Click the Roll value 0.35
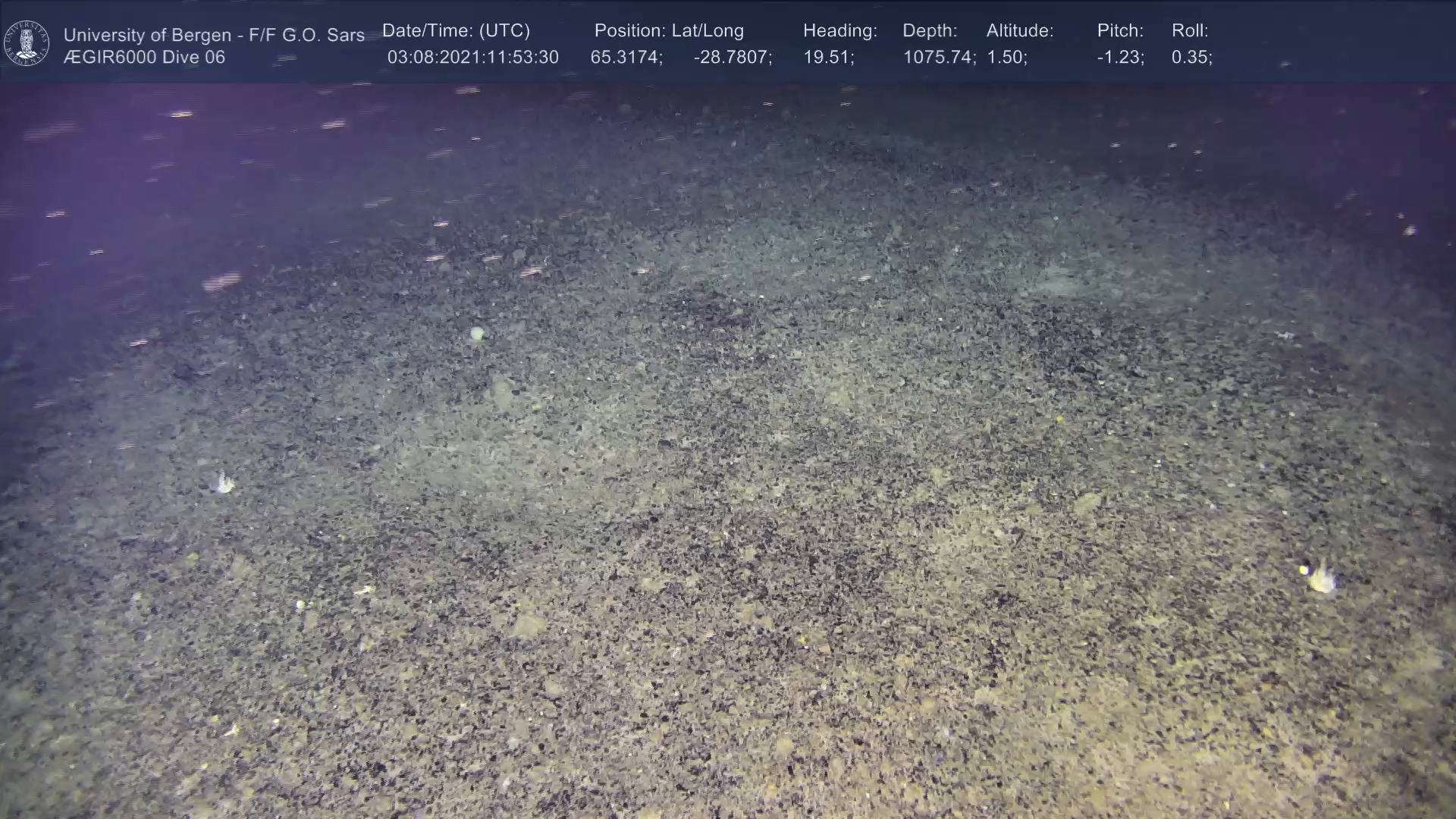Screen dimensions: 1456x819 1191,58
